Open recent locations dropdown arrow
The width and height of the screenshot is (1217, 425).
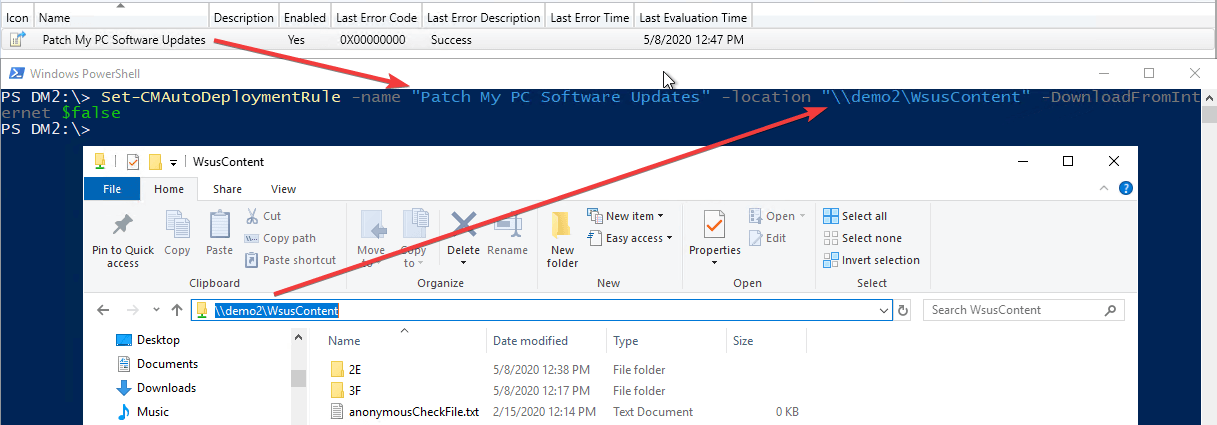pos(154,310)
